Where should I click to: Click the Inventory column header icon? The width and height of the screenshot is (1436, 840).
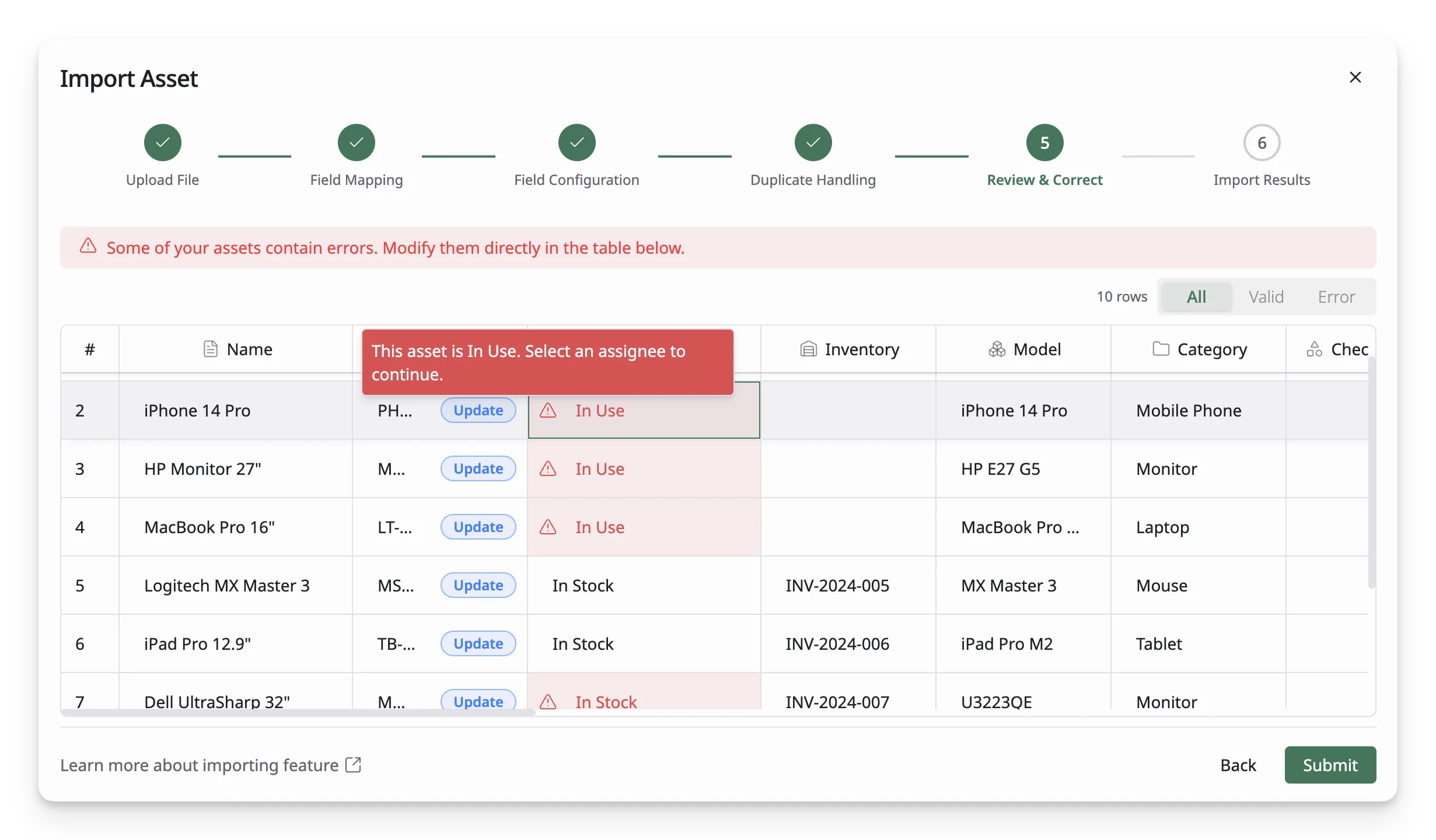808,349
